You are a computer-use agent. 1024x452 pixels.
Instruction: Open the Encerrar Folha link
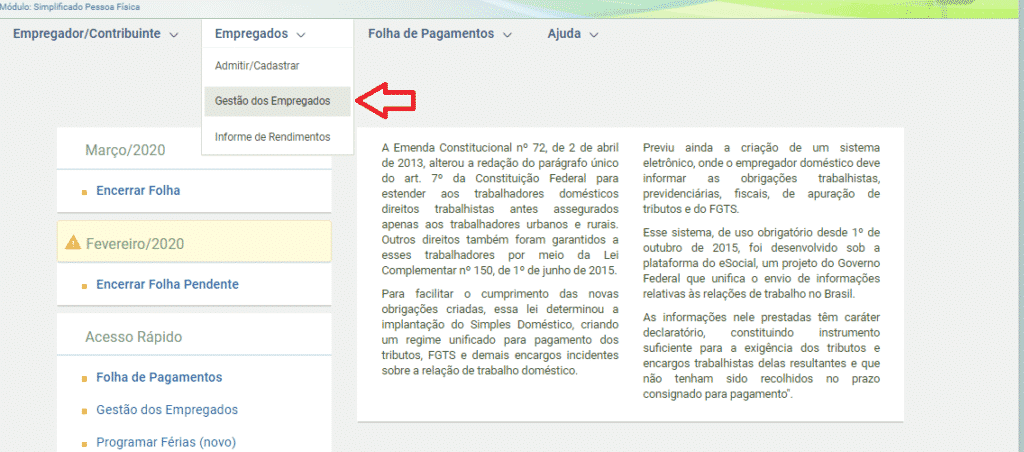(x=138, y=191)
